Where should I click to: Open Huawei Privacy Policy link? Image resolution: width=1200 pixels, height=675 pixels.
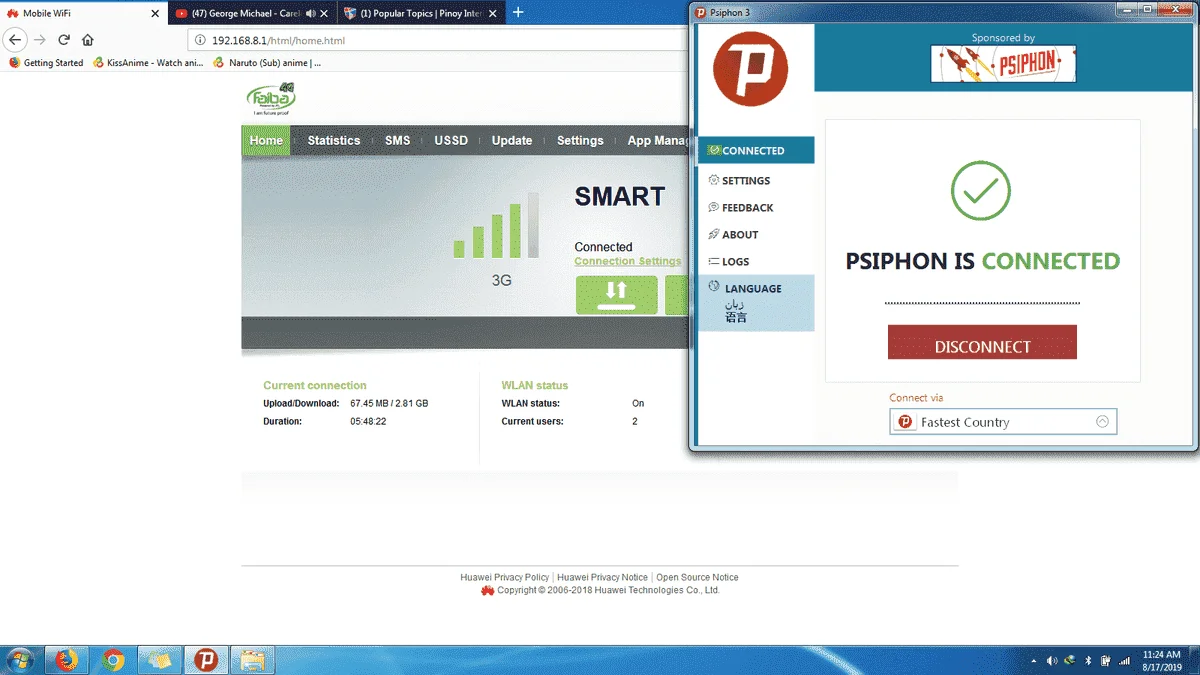(504, 577)
